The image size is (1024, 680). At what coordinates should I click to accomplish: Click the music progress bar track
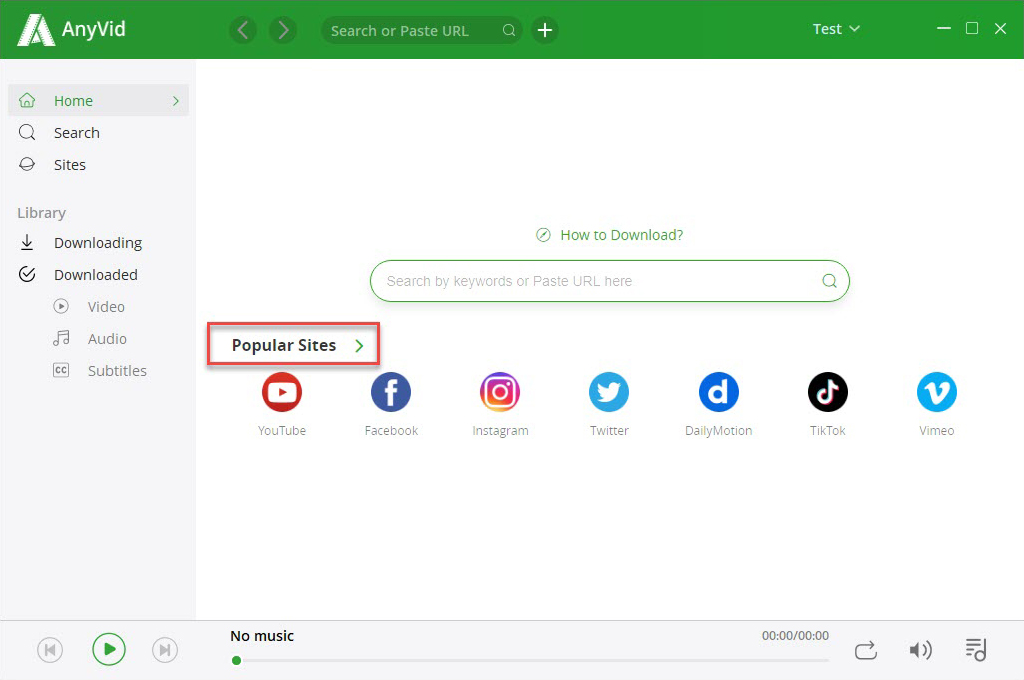(530, 660)
